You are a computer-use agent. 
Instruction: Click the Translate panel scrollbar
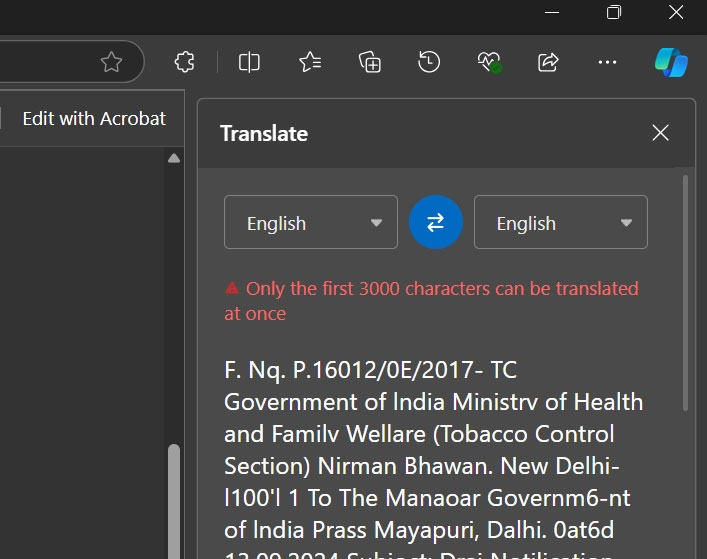(x=685, y=293)
